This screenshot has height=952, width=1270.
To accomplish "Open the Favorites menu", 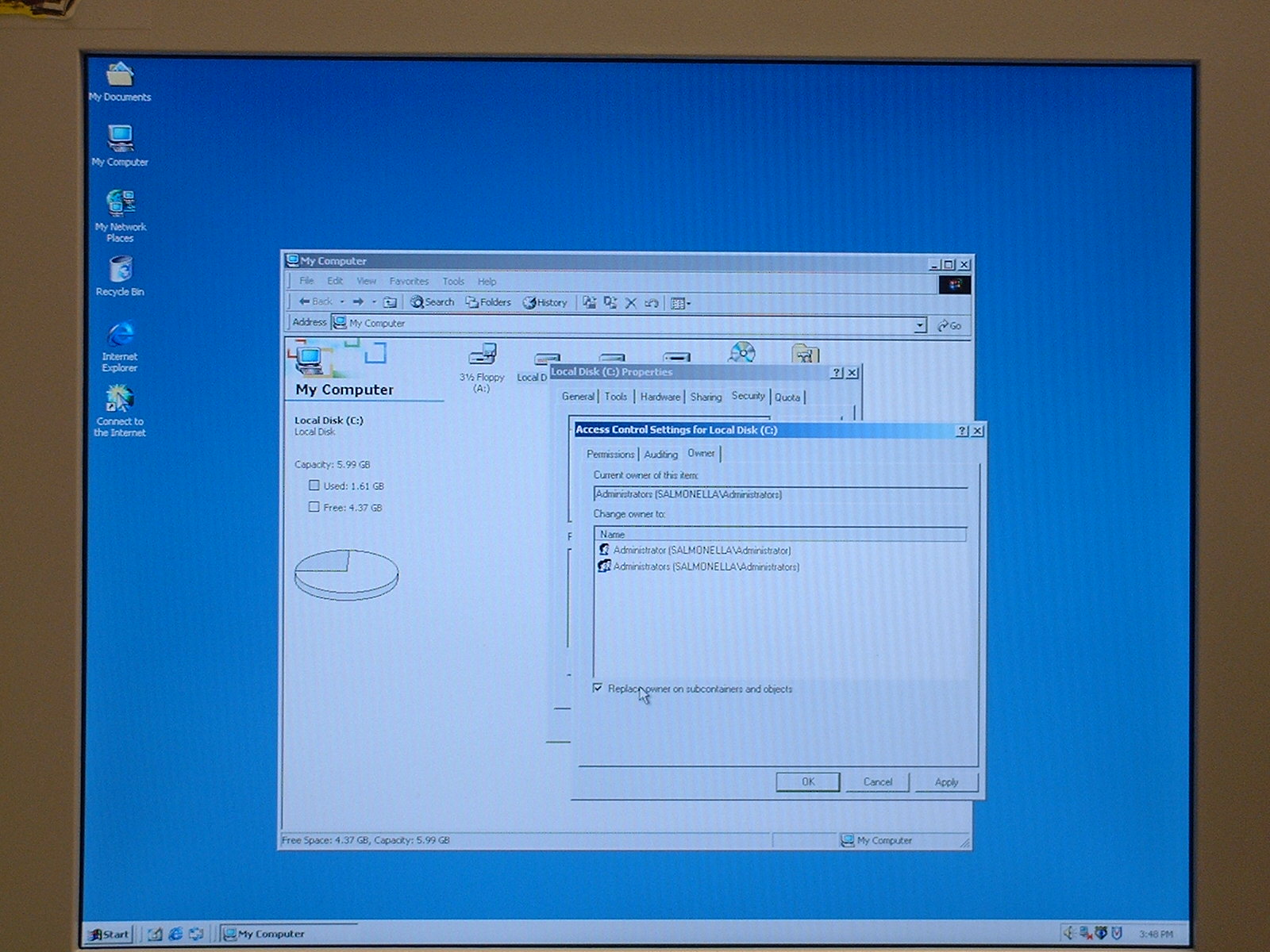I will coord(409,281).
